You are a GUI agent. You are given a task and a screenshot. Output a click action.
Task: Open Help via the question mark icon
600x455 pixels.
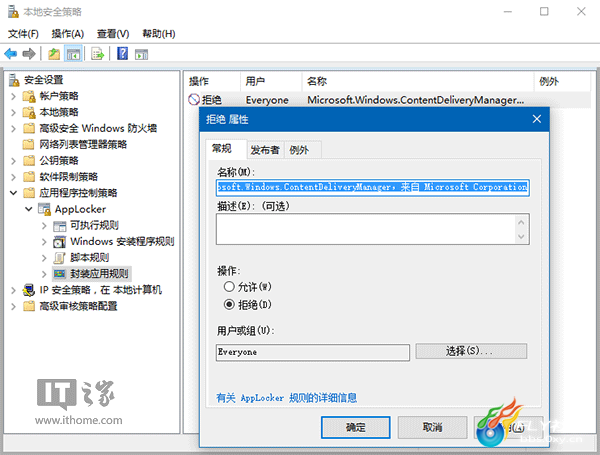click(122, 53)
